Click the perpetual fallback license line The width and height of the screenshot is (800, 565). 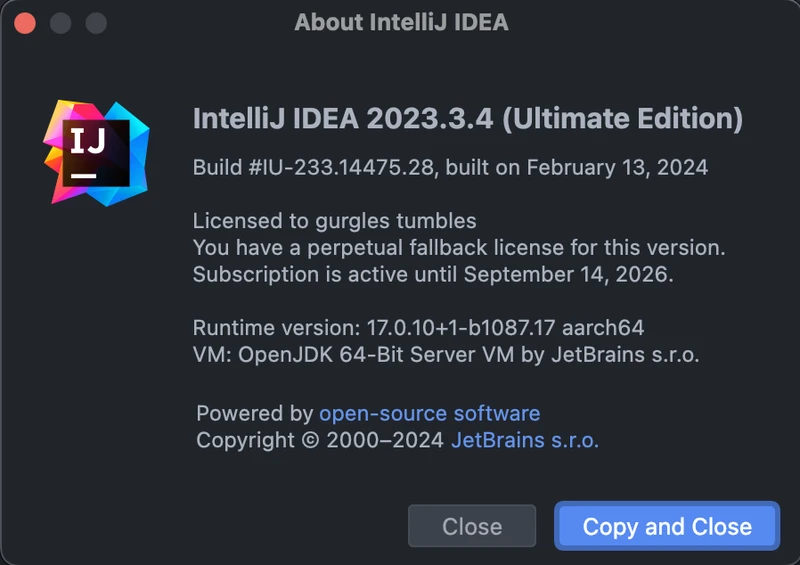click(458, 247)
